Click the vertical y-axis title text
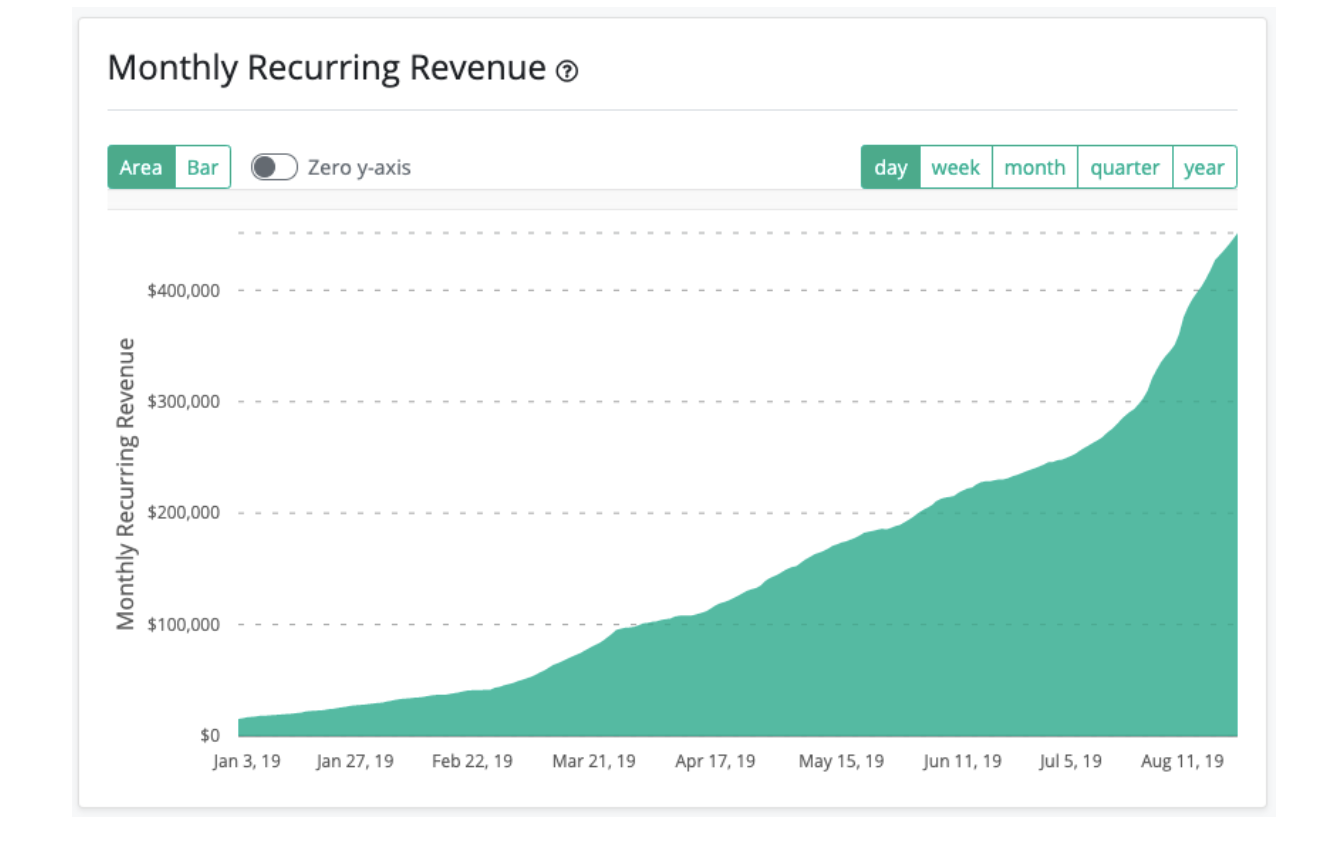 [125, 484]
